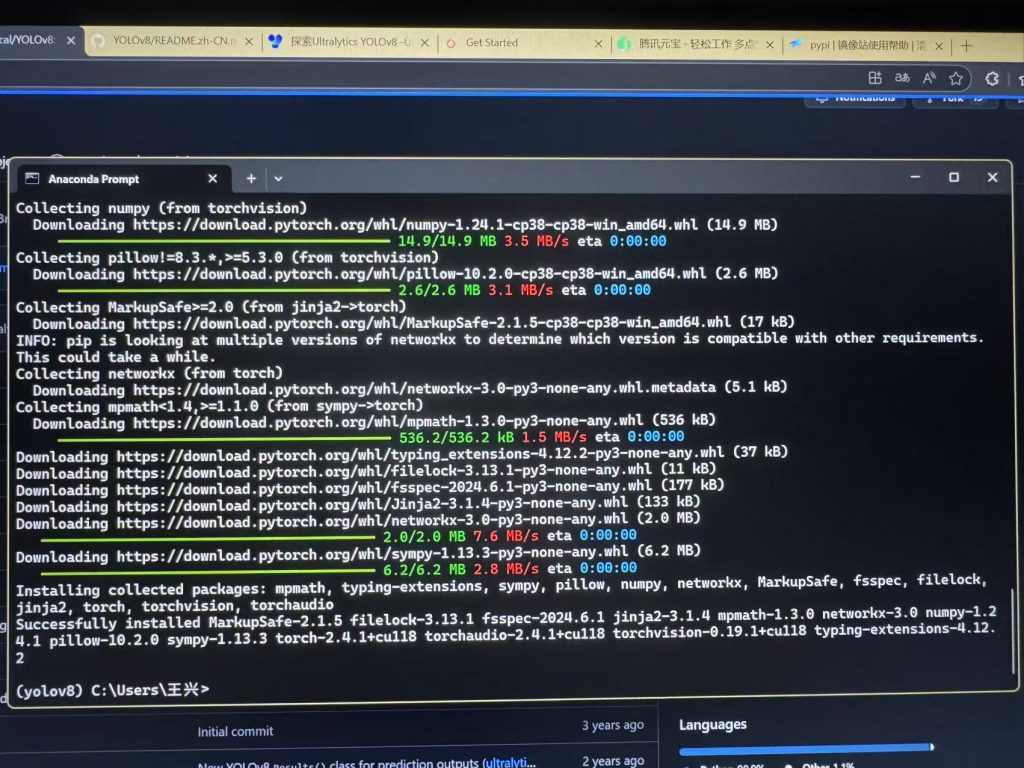Click the numpy-1.24.1 download URL line
Viewport: 1024px width, 768px height.
[405, 225]
